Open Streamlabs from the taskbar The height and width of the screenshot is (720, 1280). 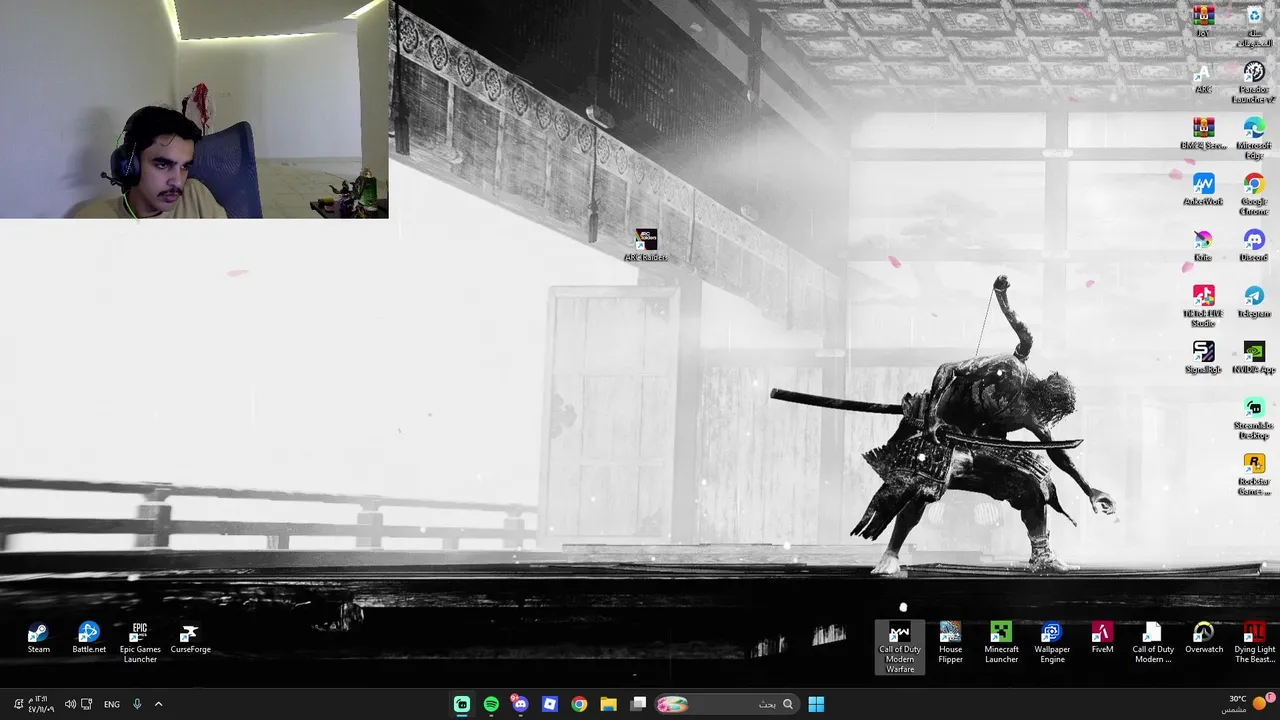click(x=462, y=704)
